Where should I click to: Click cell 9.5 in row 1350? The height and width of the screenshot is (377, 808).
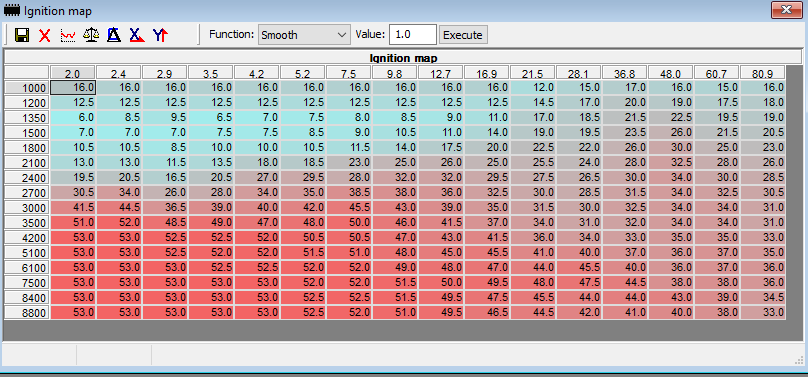165,117
